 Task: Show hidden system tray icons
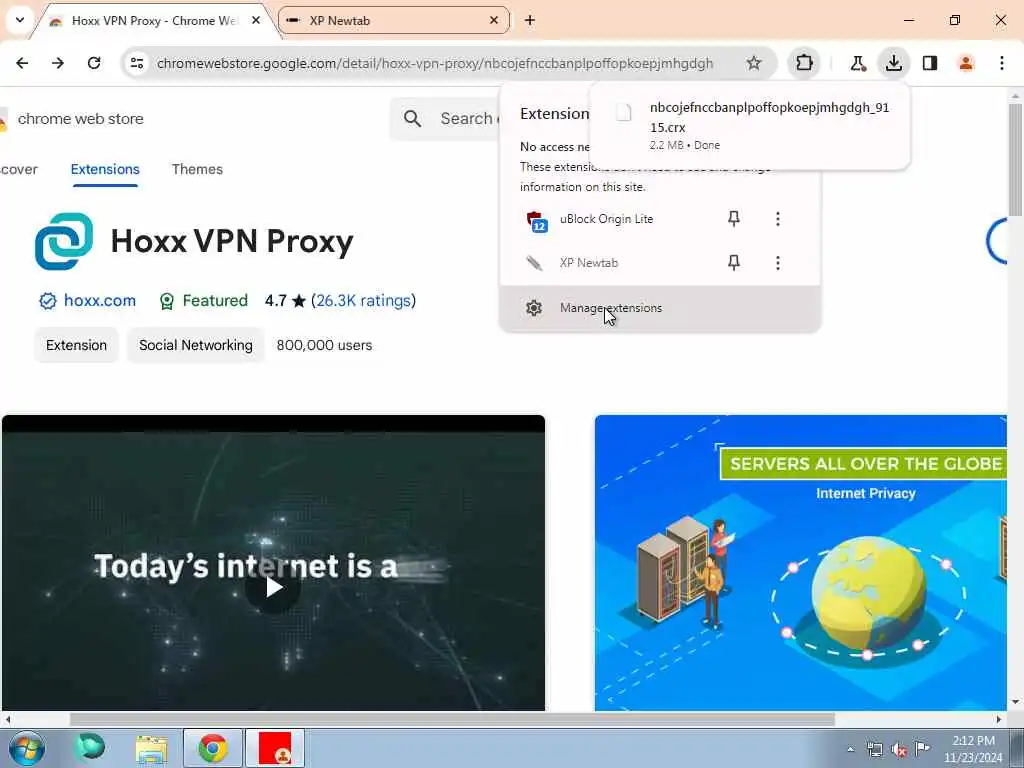tap(850, 750)
